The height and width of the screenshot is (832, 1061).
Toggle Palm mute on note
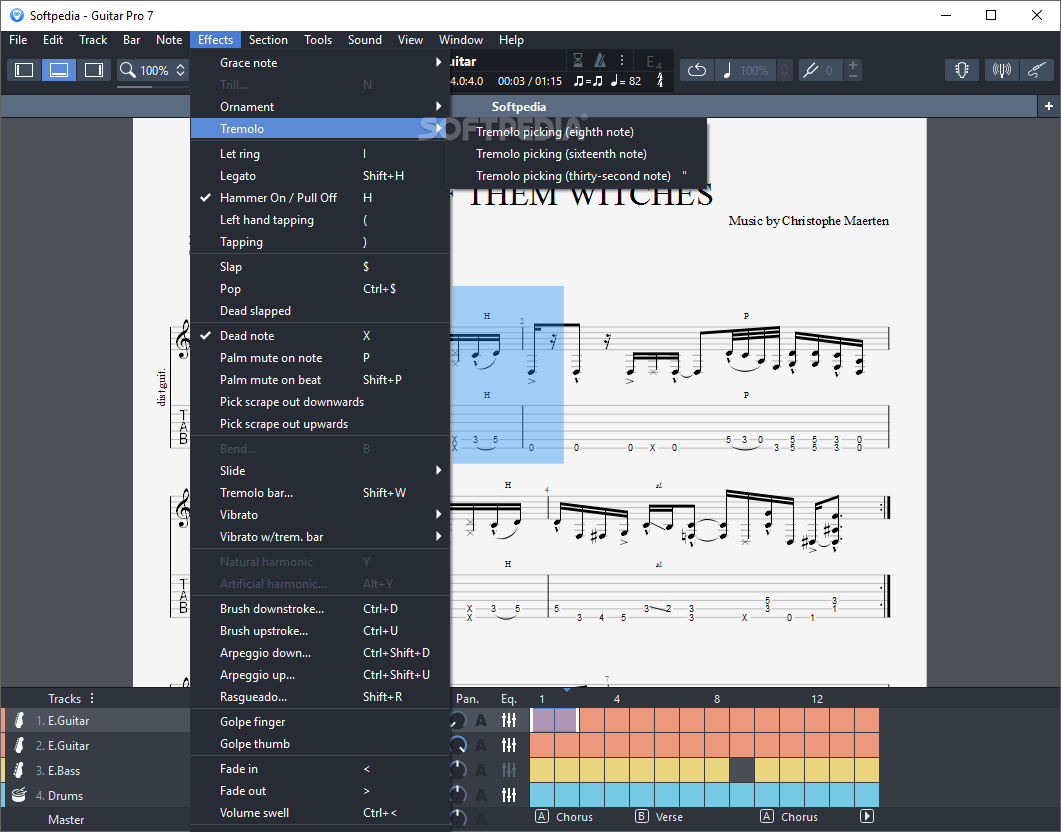pos(320,358)
